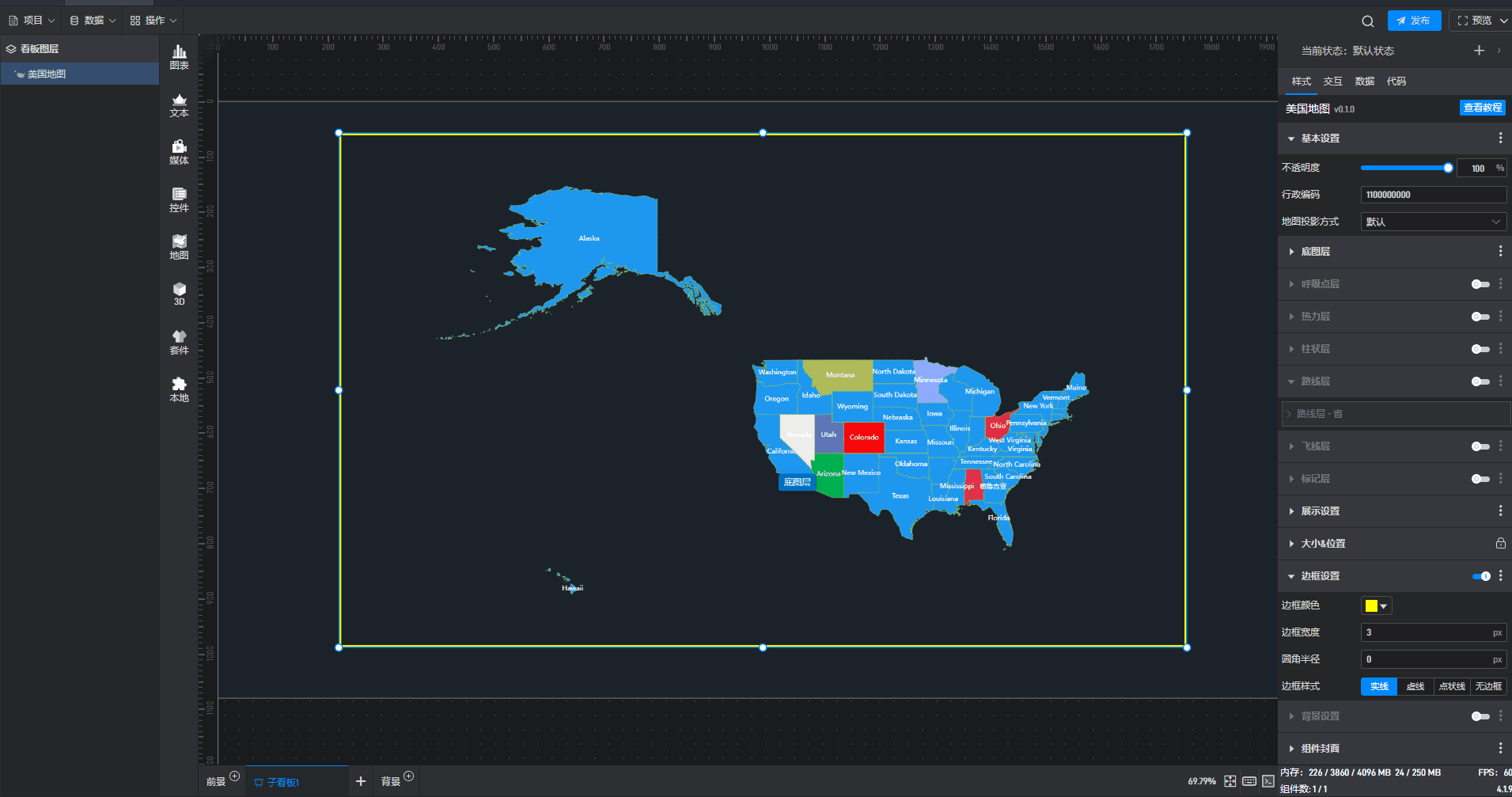Open the 文本 text components icon

pyautogui.click(x=179, y=104)
